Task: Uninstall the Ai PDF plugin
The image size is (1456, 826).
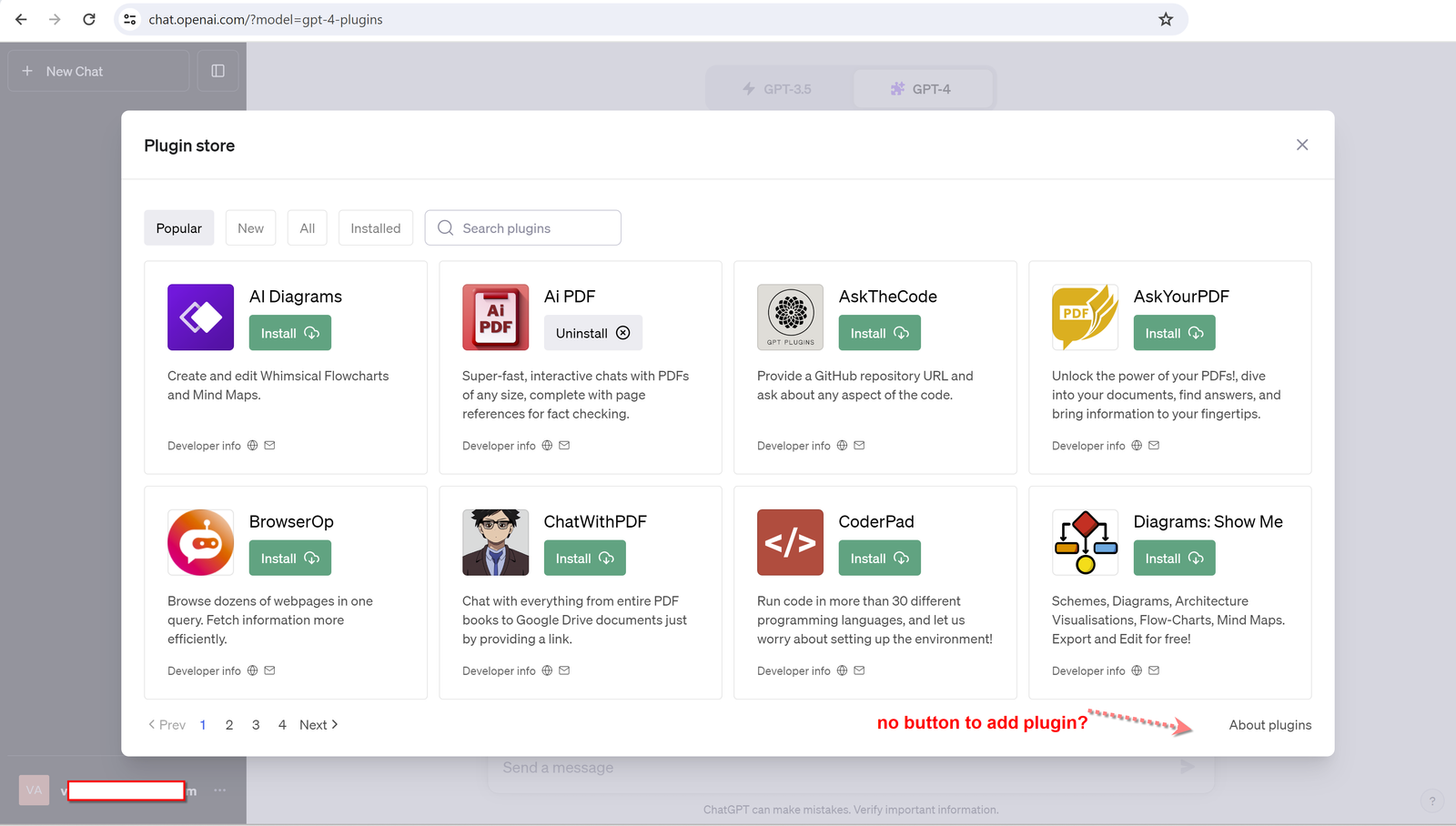Action: 593,333
